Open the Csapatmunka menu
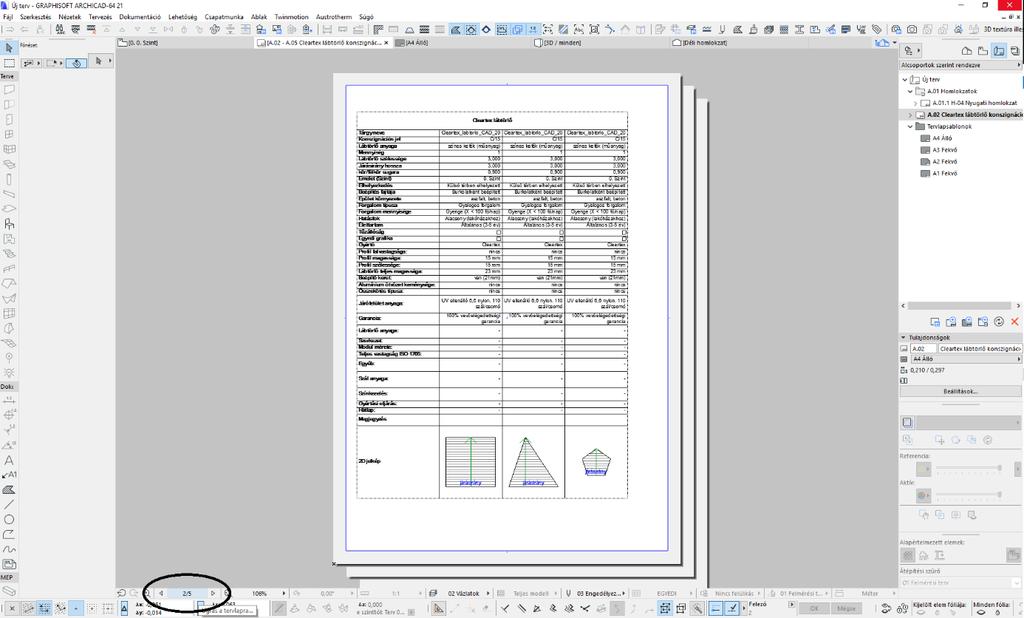Viewport: 1024px width, 618px height. tap(224, 17)
